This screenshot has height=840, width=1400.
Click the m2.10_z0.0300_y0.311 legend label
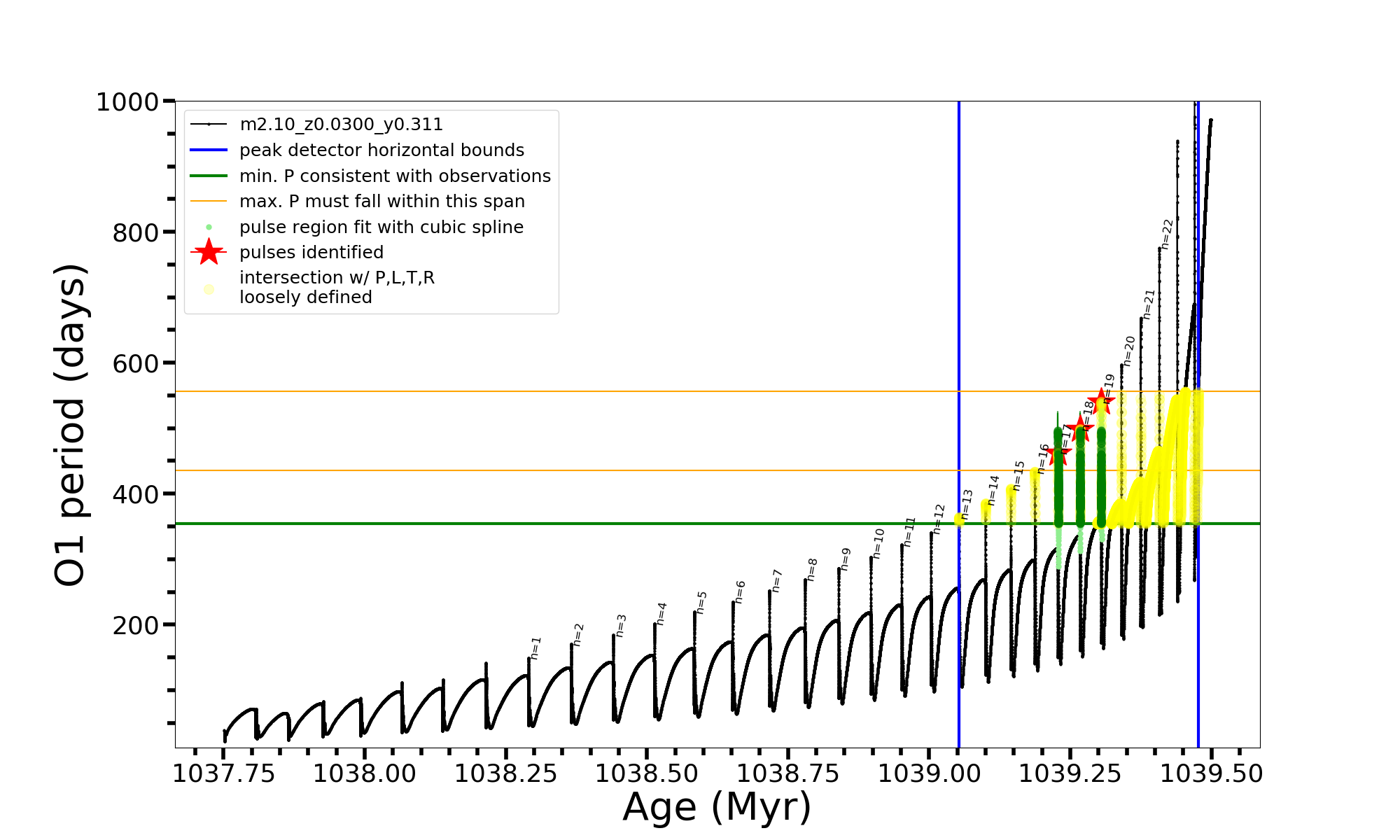[x=341, y=125]
